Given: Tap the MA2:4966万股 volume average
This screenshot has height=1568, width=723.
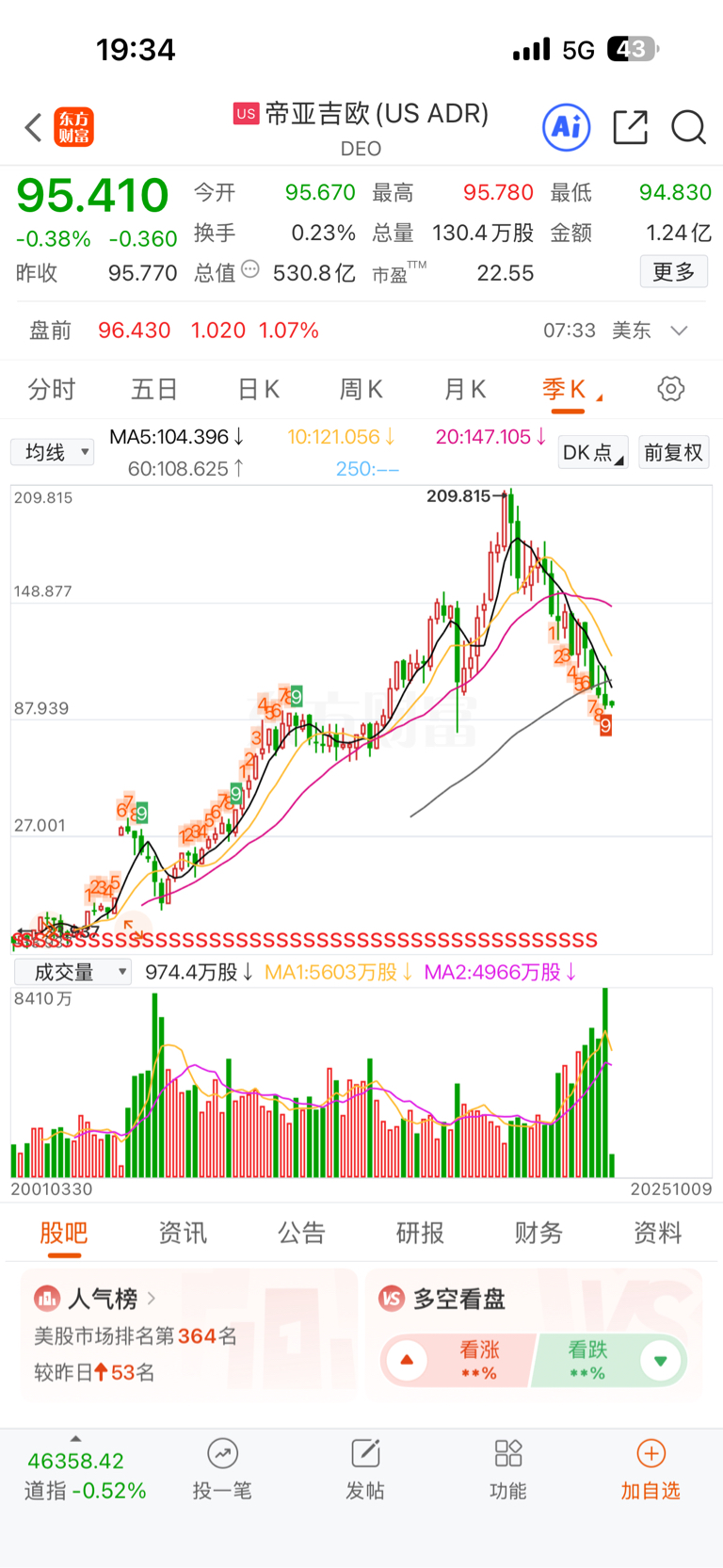Looking at the screenshot, I should click(x=501, y=972).
